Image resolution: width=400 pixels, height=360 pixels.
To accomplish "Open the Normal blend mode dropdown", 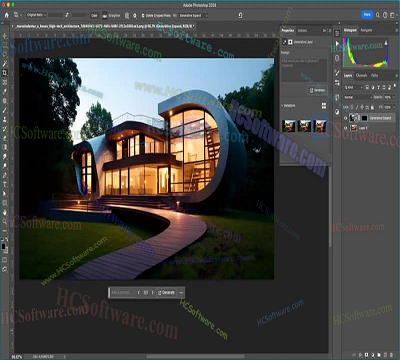I will (x=358, y=97).
